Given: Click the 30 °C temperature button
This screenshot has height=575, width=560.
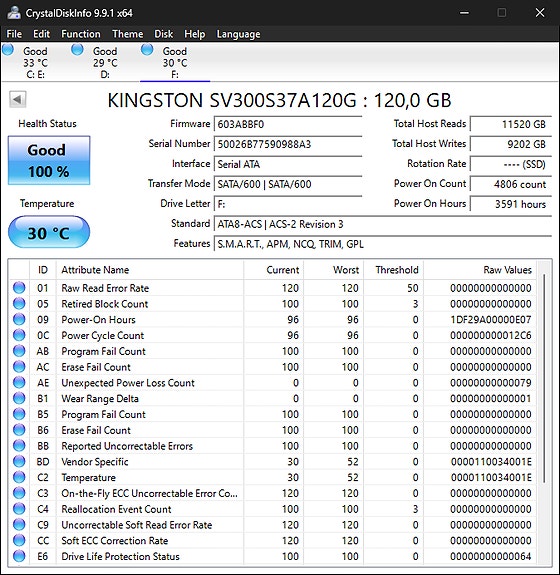Looking at the screenshot, I should tap(49, 232).
